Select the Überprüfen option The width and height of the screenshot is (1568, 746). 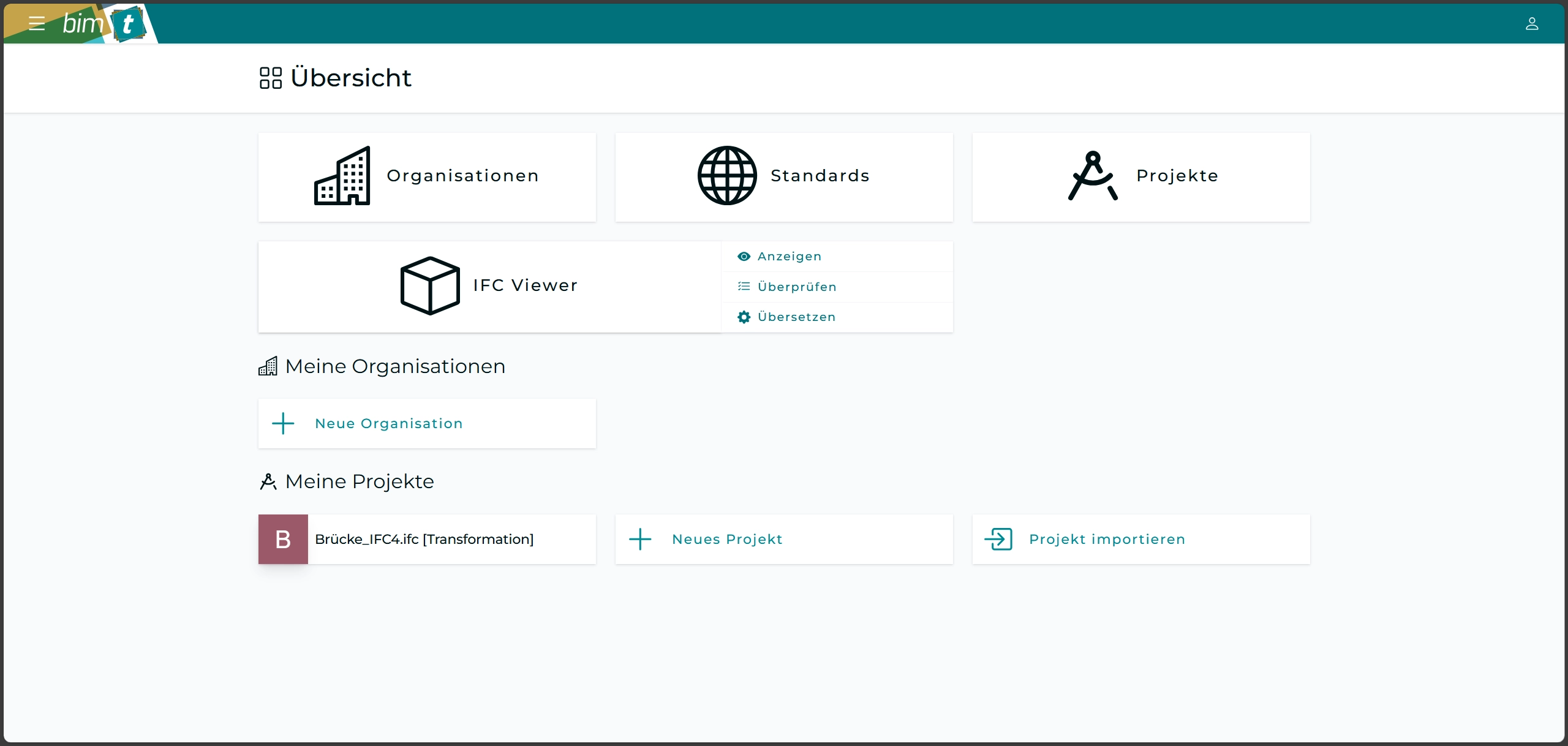(796, 287)
